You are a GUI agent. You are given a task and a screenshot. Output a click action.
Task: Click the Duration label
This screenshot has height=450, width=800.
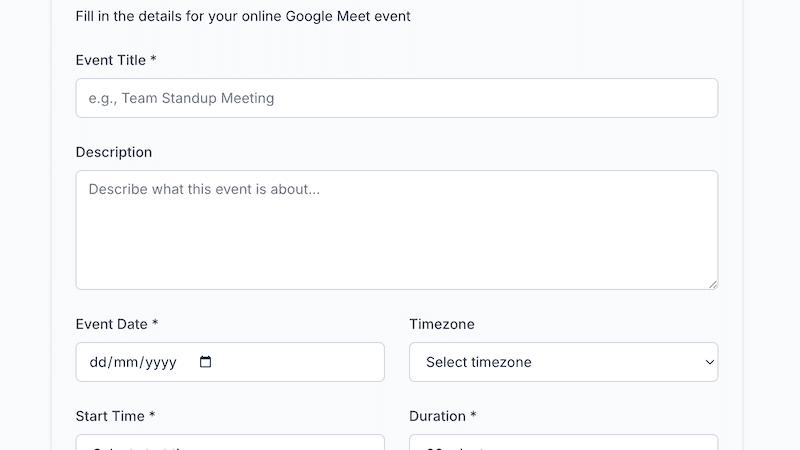click(x=437, y=416)
